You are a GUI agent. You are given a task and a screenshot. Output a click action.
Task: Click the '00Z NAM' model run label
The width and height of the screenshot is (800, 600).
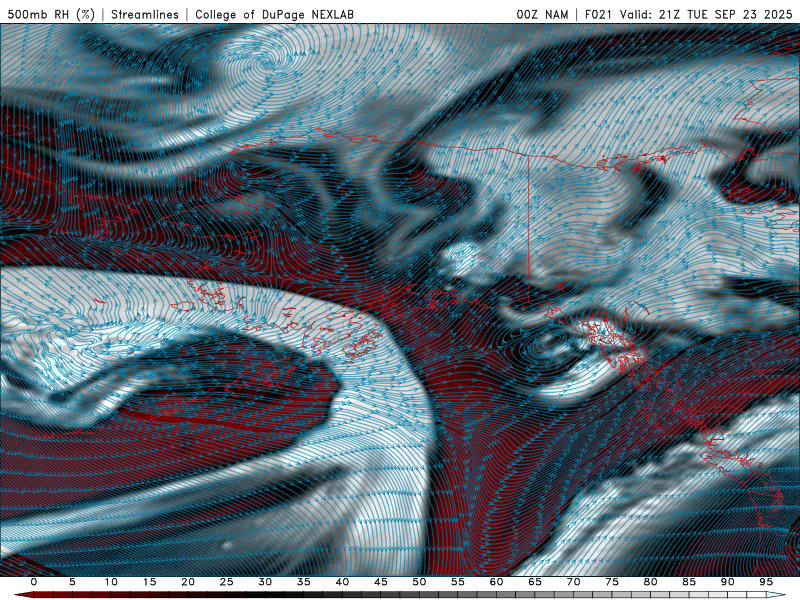pyautogui.click(x=542, y=15)
